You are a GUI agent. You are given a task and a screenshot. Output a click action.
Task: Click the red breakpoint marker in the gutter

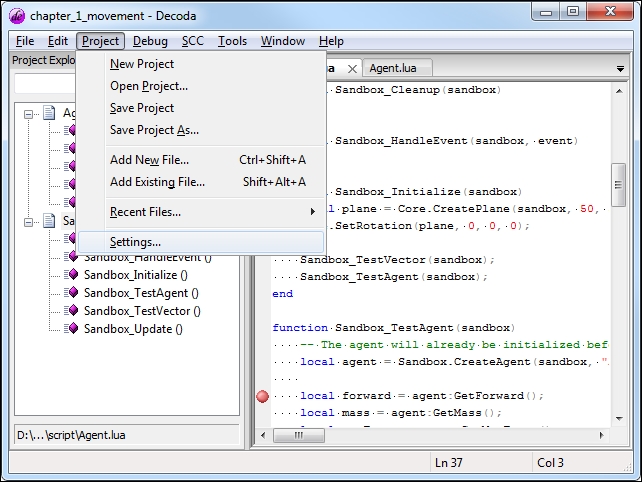point(263,396)
